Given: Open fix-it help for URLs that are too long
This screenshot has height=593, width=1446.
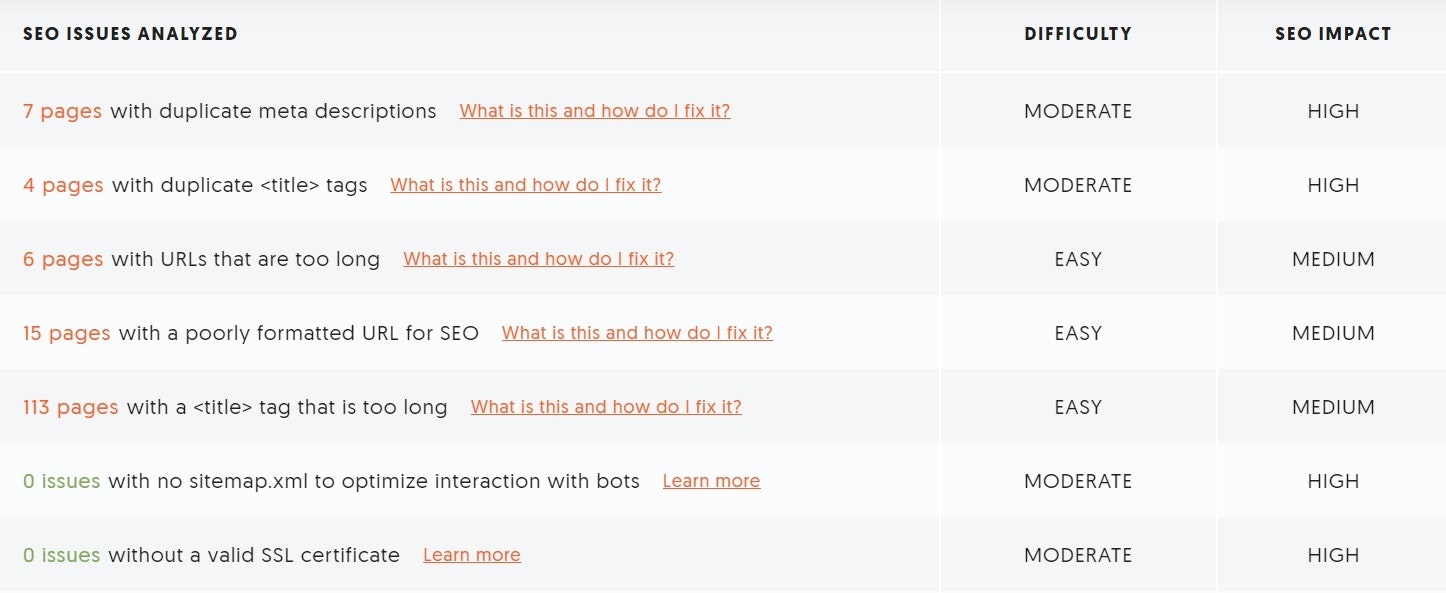Looking at the screenshot, I should click(538, 259).
